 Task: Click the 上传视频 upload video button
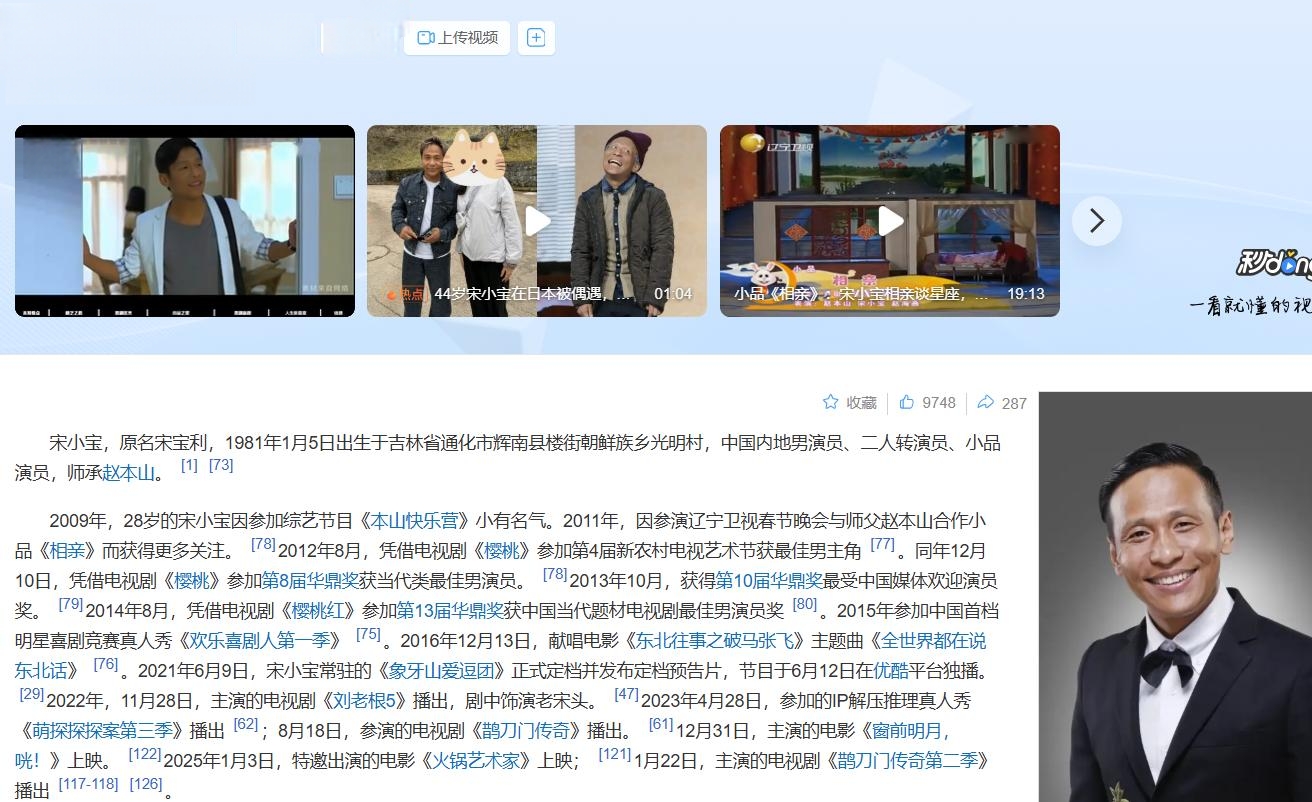click(457, 38)
